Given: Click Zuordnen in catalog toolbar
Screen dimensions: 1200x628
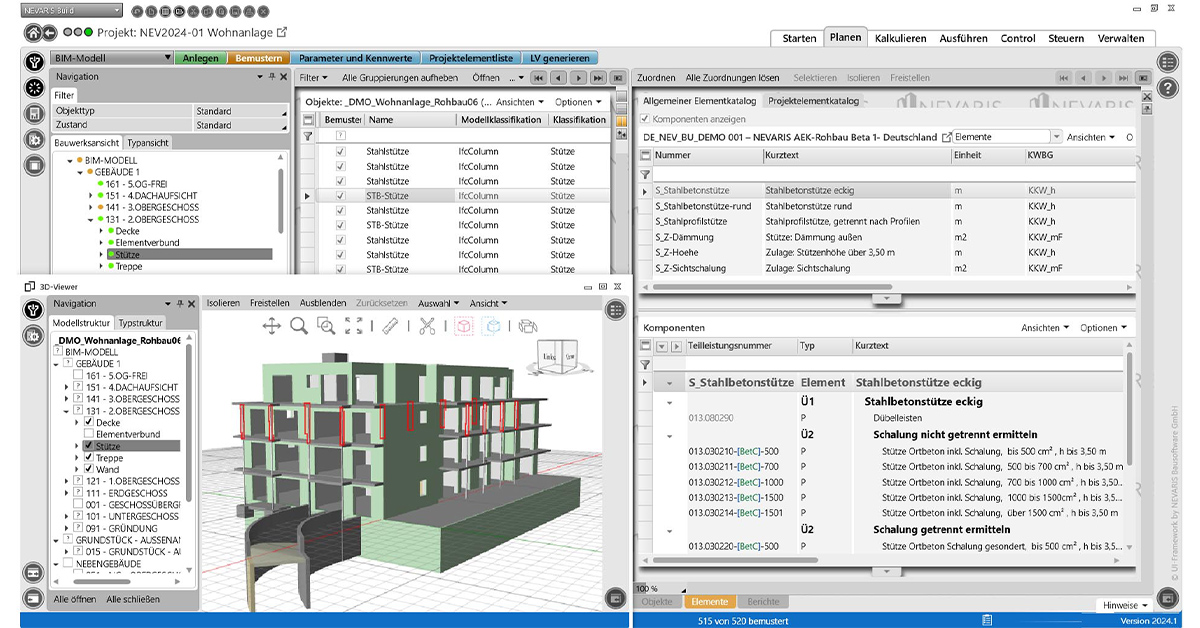Looking at the screenshot, I should pos(656,77).
